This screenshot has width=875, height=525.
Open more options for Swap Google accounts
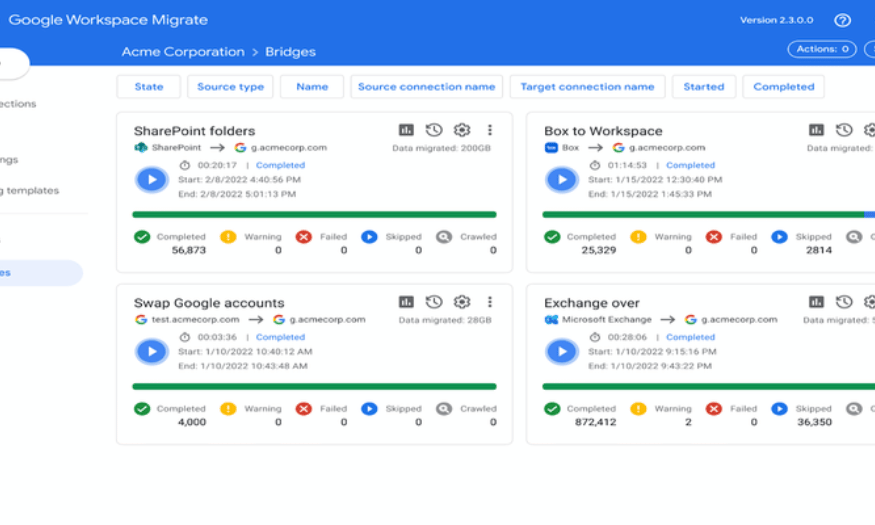(489, 302)
